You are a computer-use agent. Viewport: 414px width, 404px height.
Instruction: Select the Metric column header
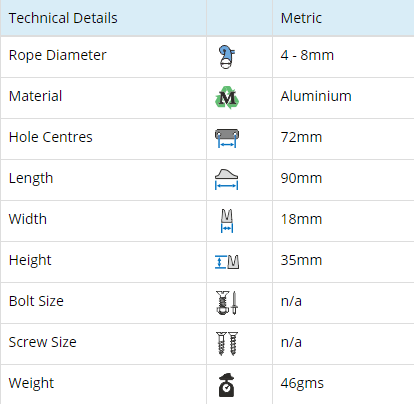click(301, 18)
